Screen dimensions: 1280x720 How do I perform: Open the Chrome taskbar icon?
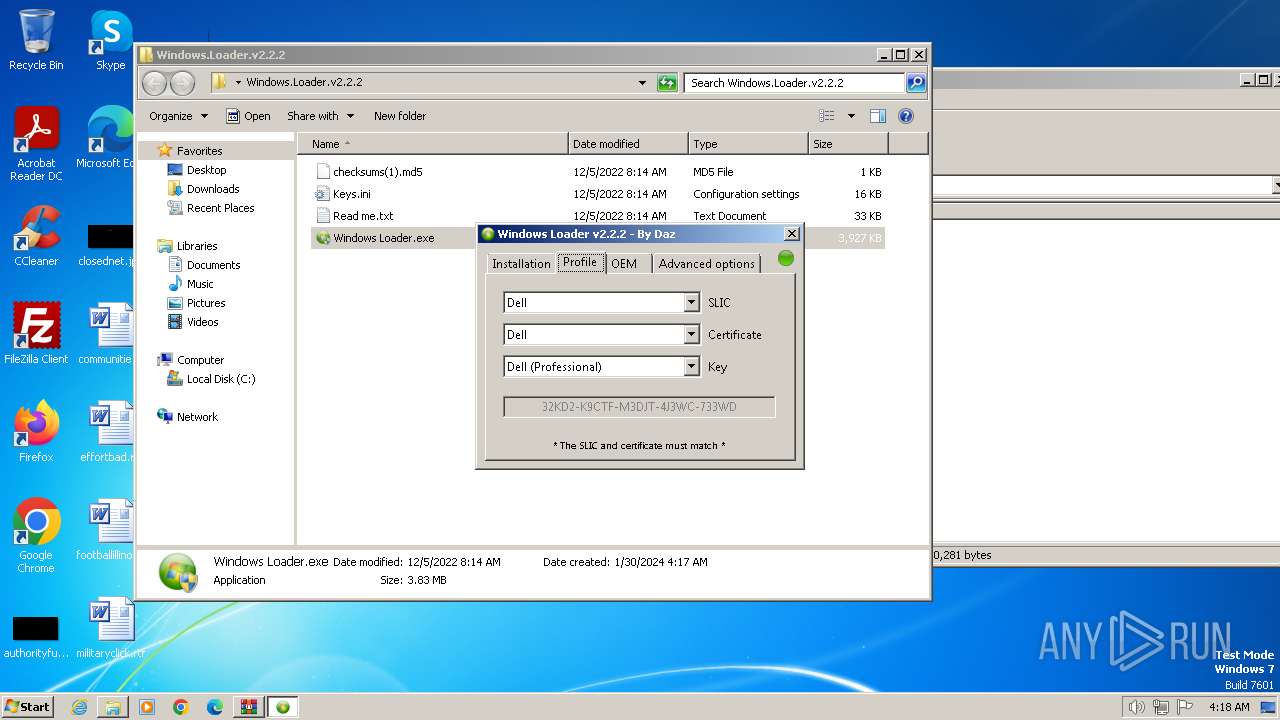[x=181, y=707]
